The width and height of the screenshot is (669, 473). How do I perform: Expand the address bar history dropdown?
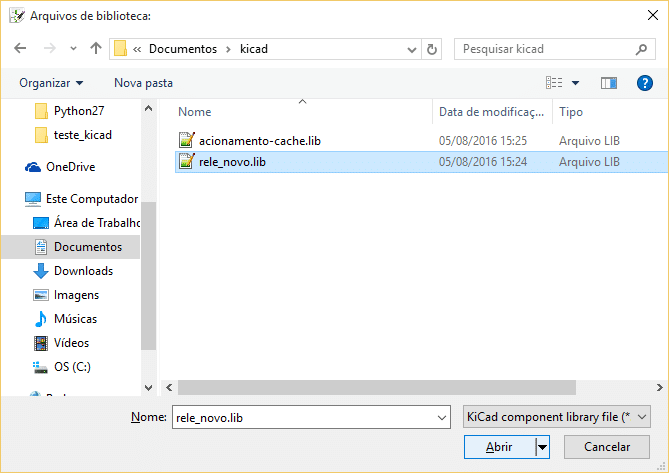pyautogui.click(x=412, y=49)
